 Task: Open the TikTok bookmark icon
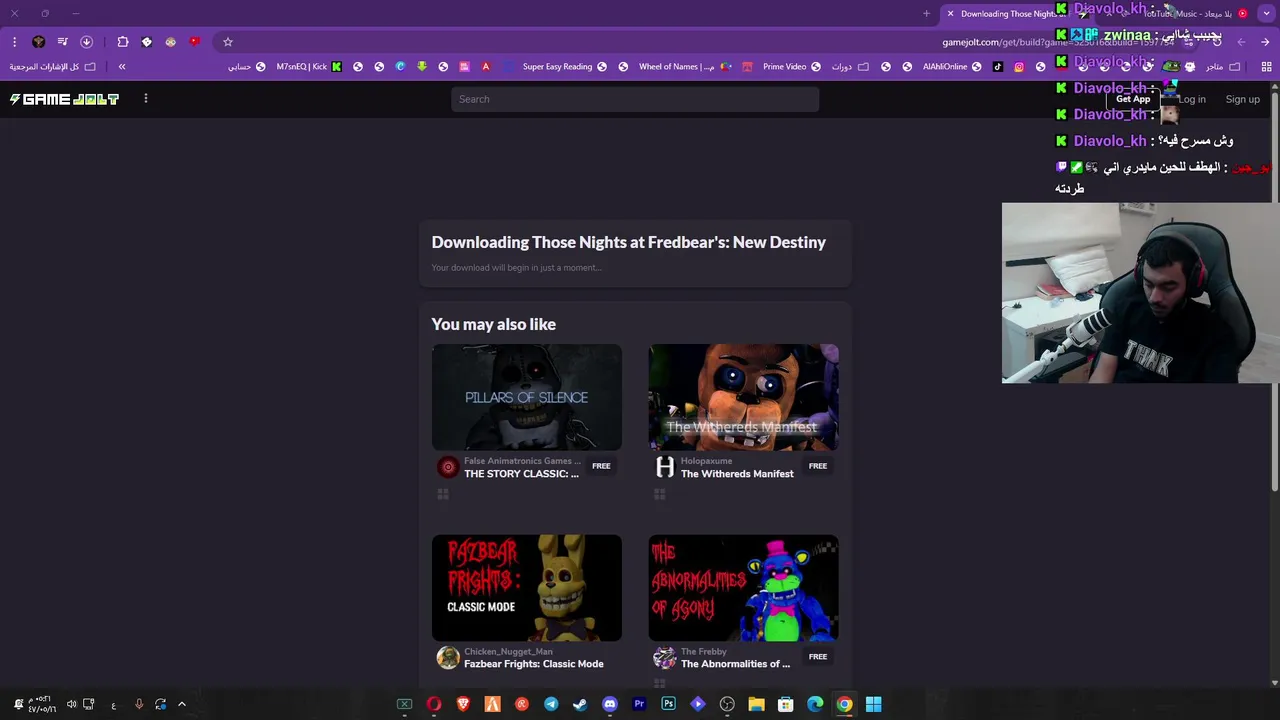(998, 67)
